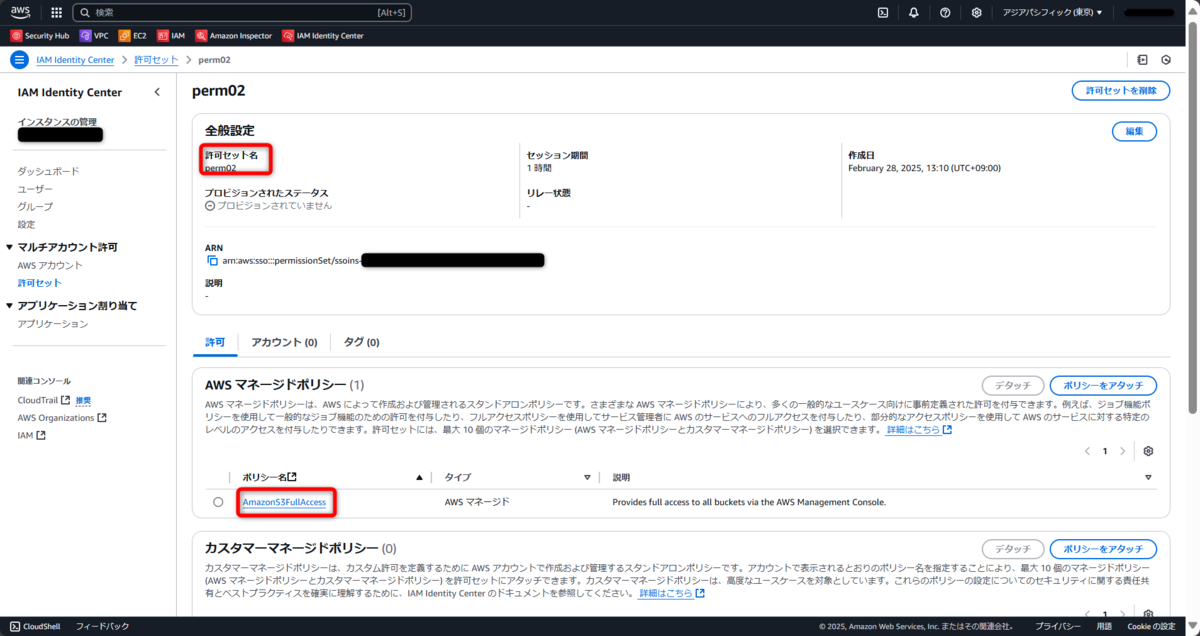Open プライバシー footer link
This screenshot has height=636, width=1200.
[x=1058, y=626]
